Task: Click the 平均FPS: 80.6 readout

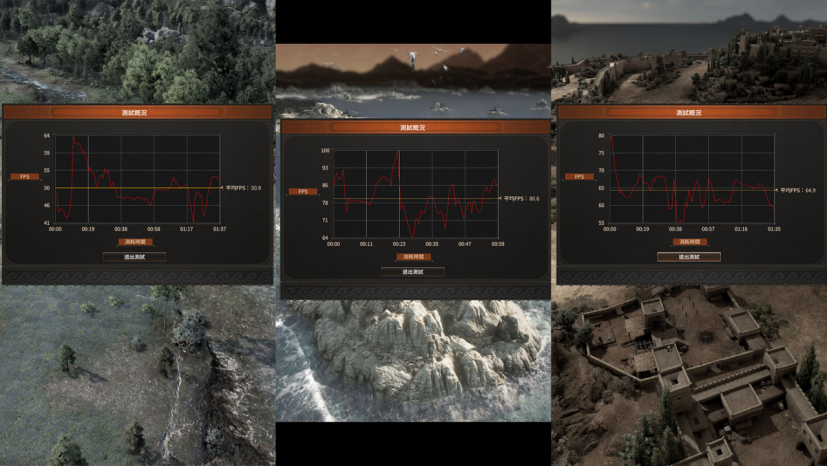Action: coord(522,199)
